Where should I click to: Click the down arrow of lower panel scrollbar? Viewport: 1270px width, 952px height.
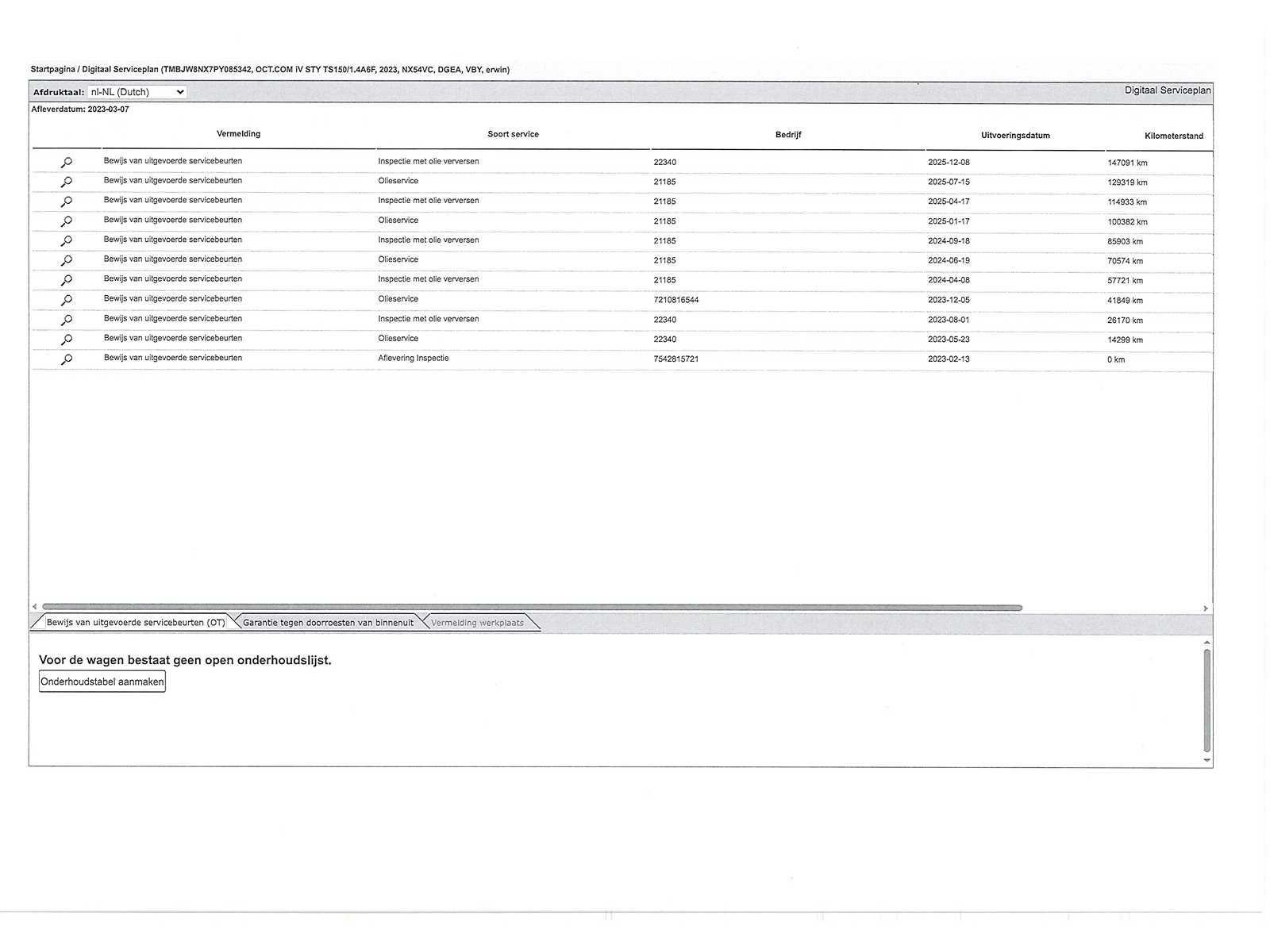pyautogui.click(x=1206, y=760)
